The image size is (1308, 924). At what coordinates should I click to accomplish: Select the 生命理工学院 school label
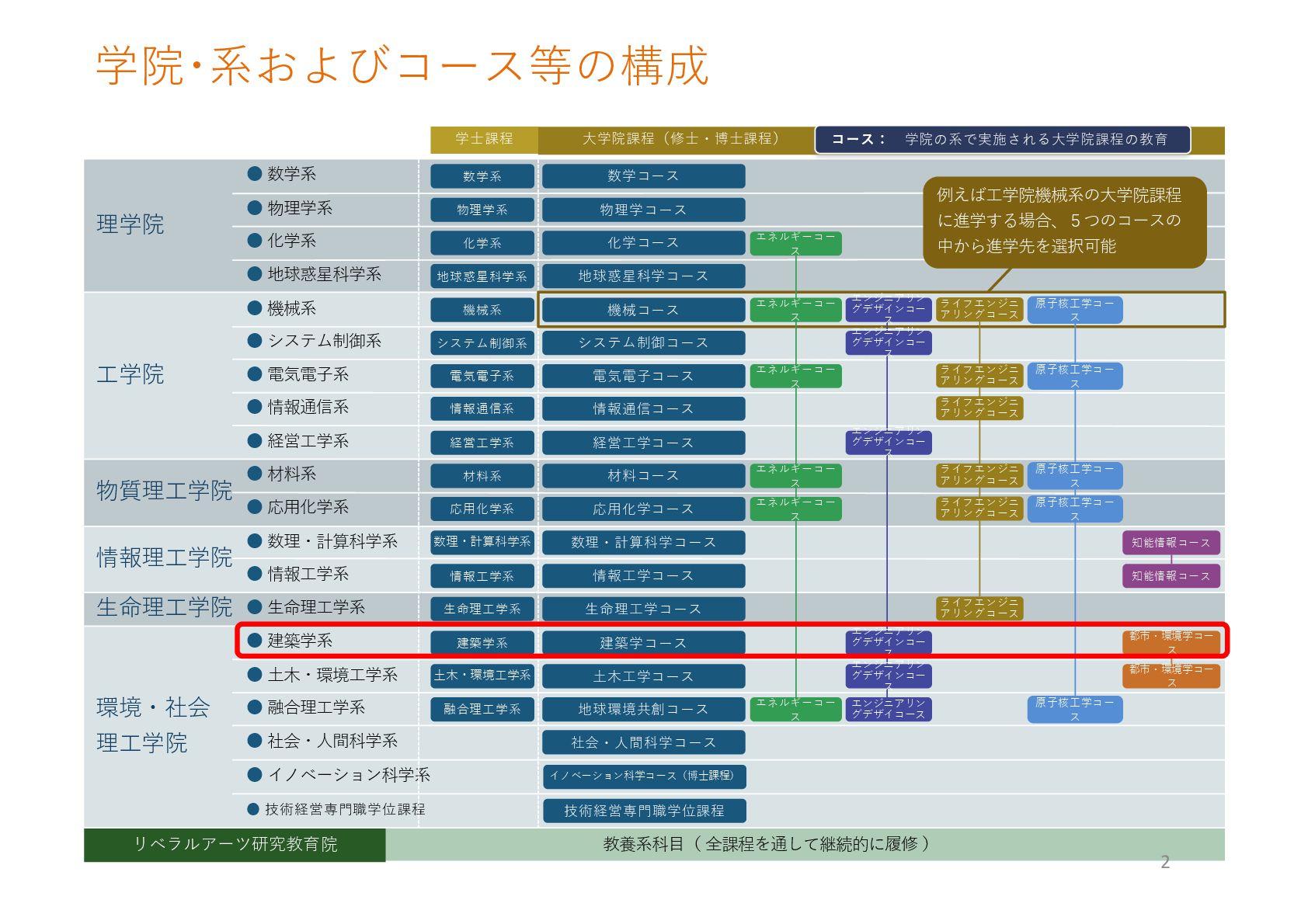pos(164,607)
